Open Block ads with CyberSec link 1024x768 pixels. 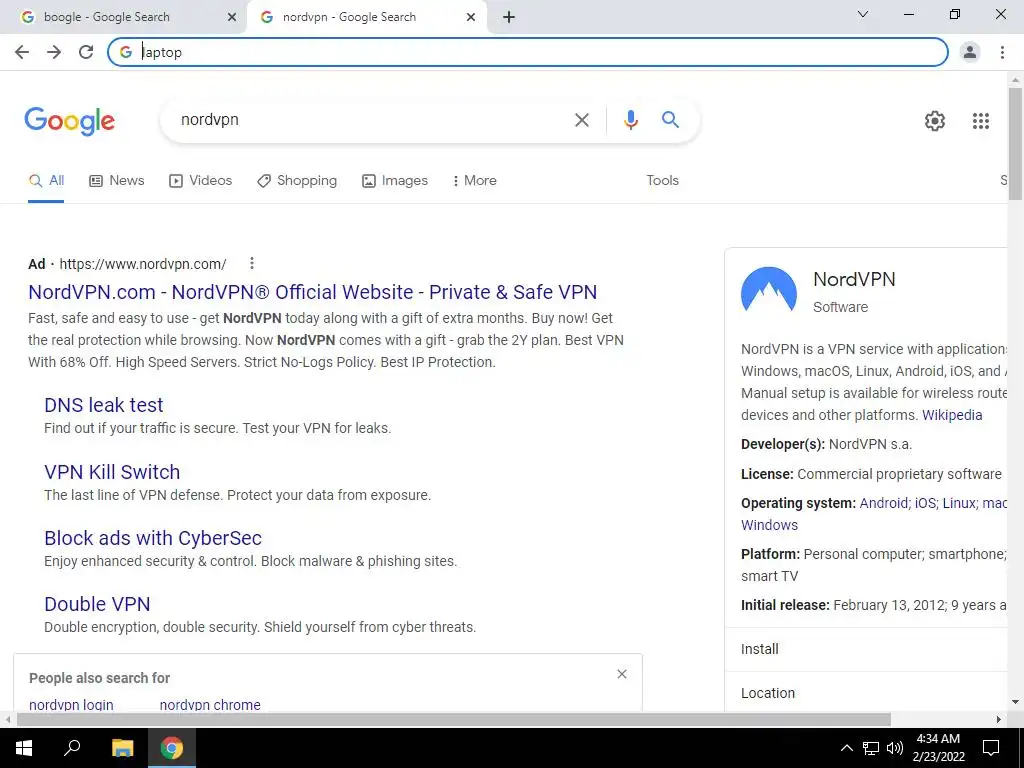(153, 538)
